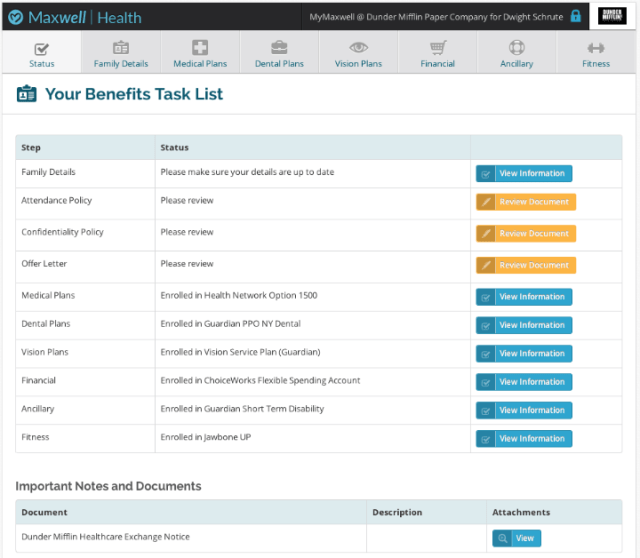Image resolution: width=640 pixels, height=558 pixels.
Task: View Information for Vision Plans step
Action: point(524,354)
